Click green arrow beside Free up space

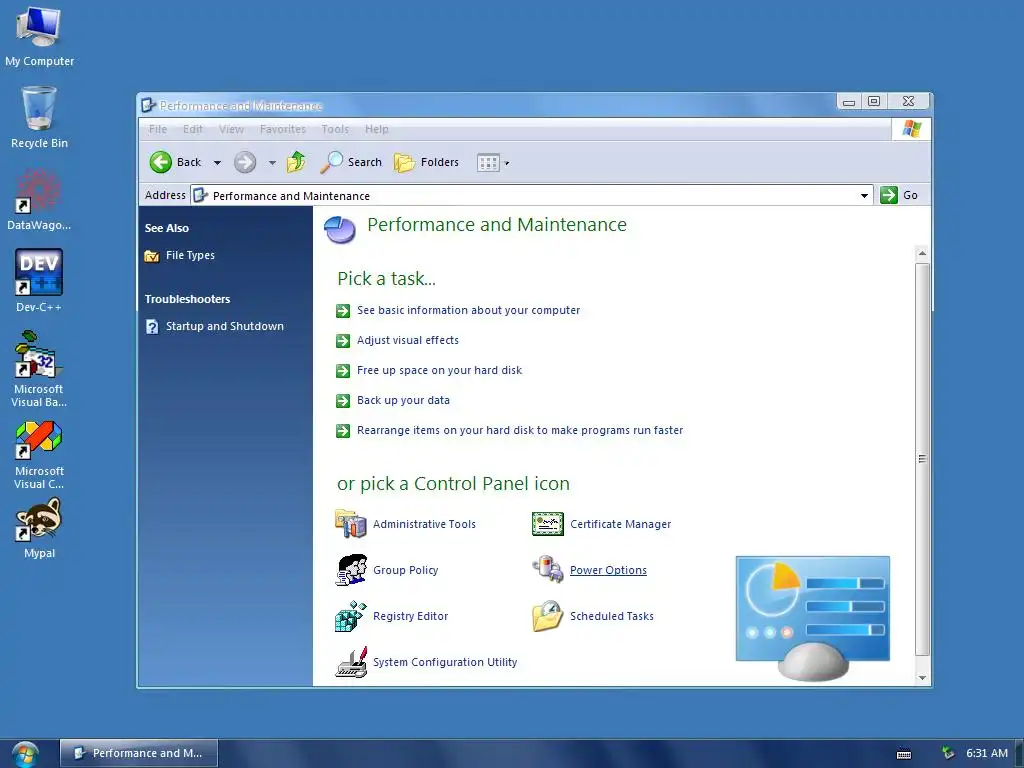point(343,371)
